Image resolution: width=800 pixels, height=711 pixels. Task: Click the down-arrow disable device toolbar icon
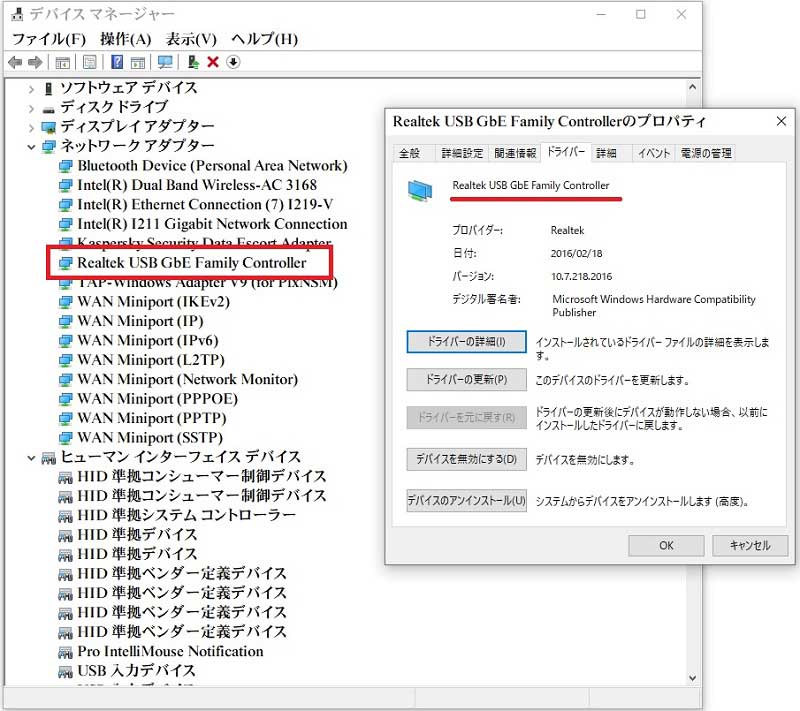click(233, 62)
